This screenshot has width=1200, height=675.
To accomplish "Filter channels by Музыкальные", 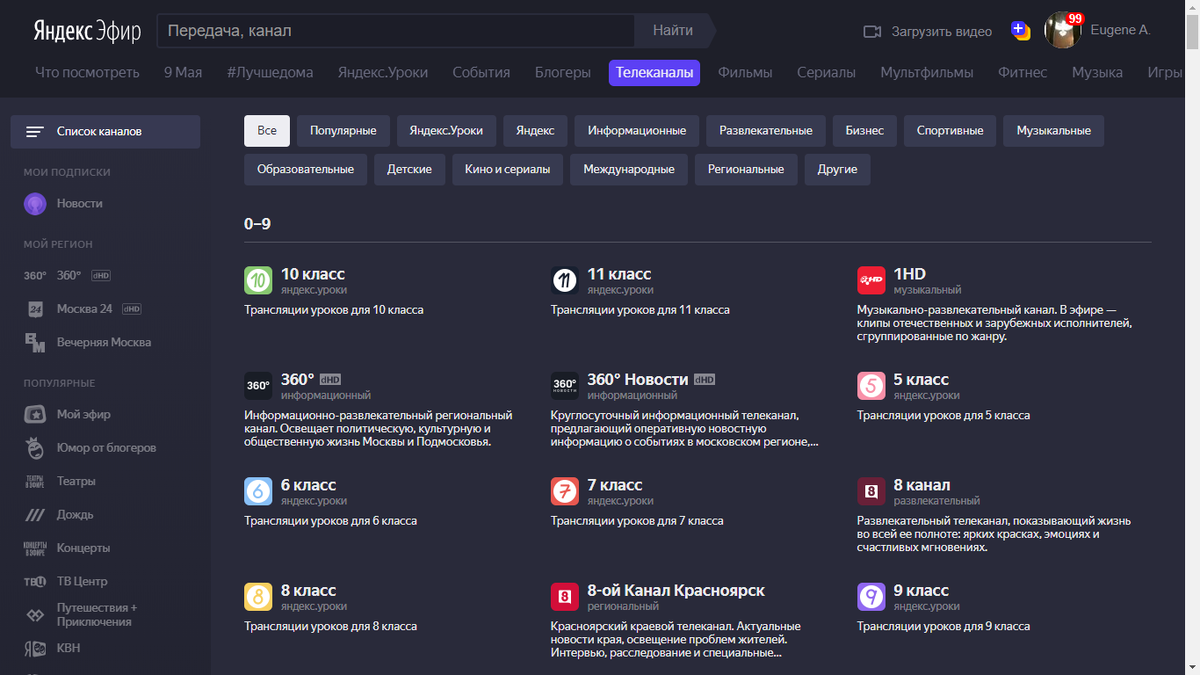I will 1054,131.
